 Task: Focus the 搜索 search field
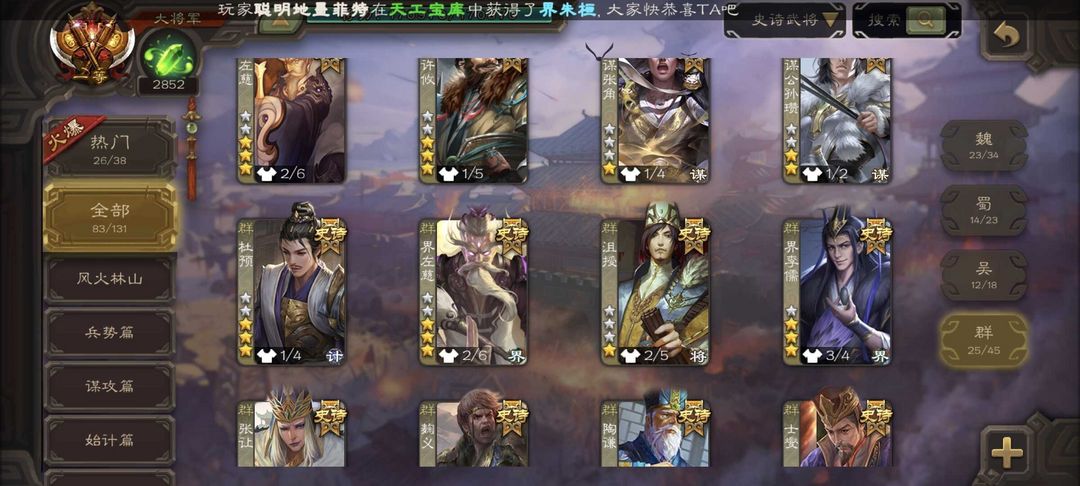[x=884, y=21]
